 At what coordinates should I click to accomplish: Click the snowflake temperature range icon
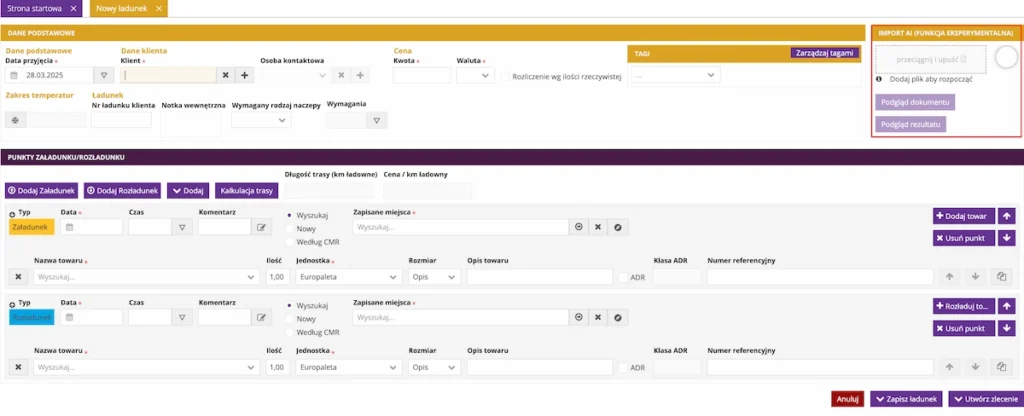pyautogui.click(x=15, y=120)
